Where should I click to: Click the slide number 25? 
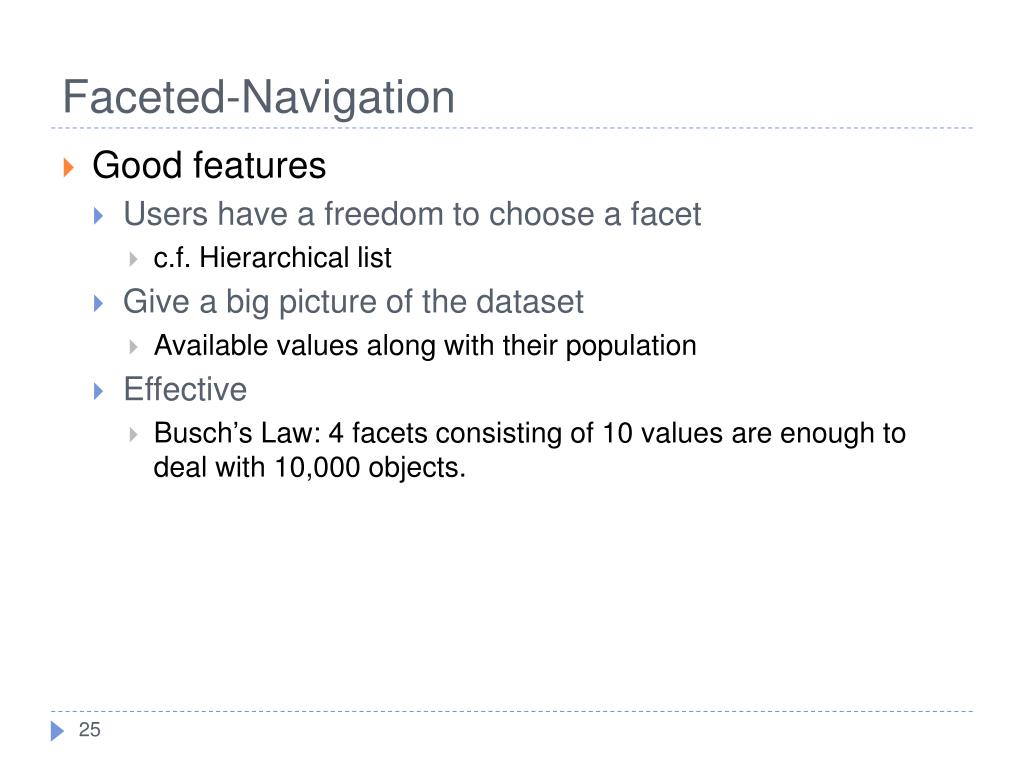[89, 730]
